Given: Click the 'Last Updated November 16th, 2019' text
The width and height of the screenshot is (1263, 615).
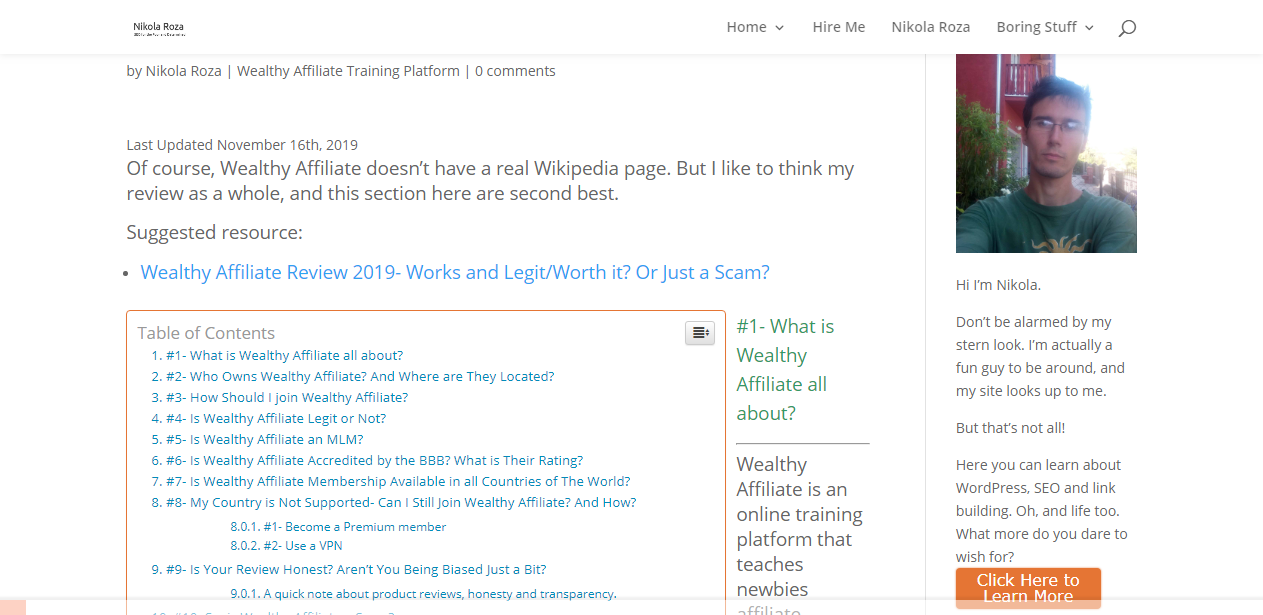Looking at the screenshot, I should [242, 145].
